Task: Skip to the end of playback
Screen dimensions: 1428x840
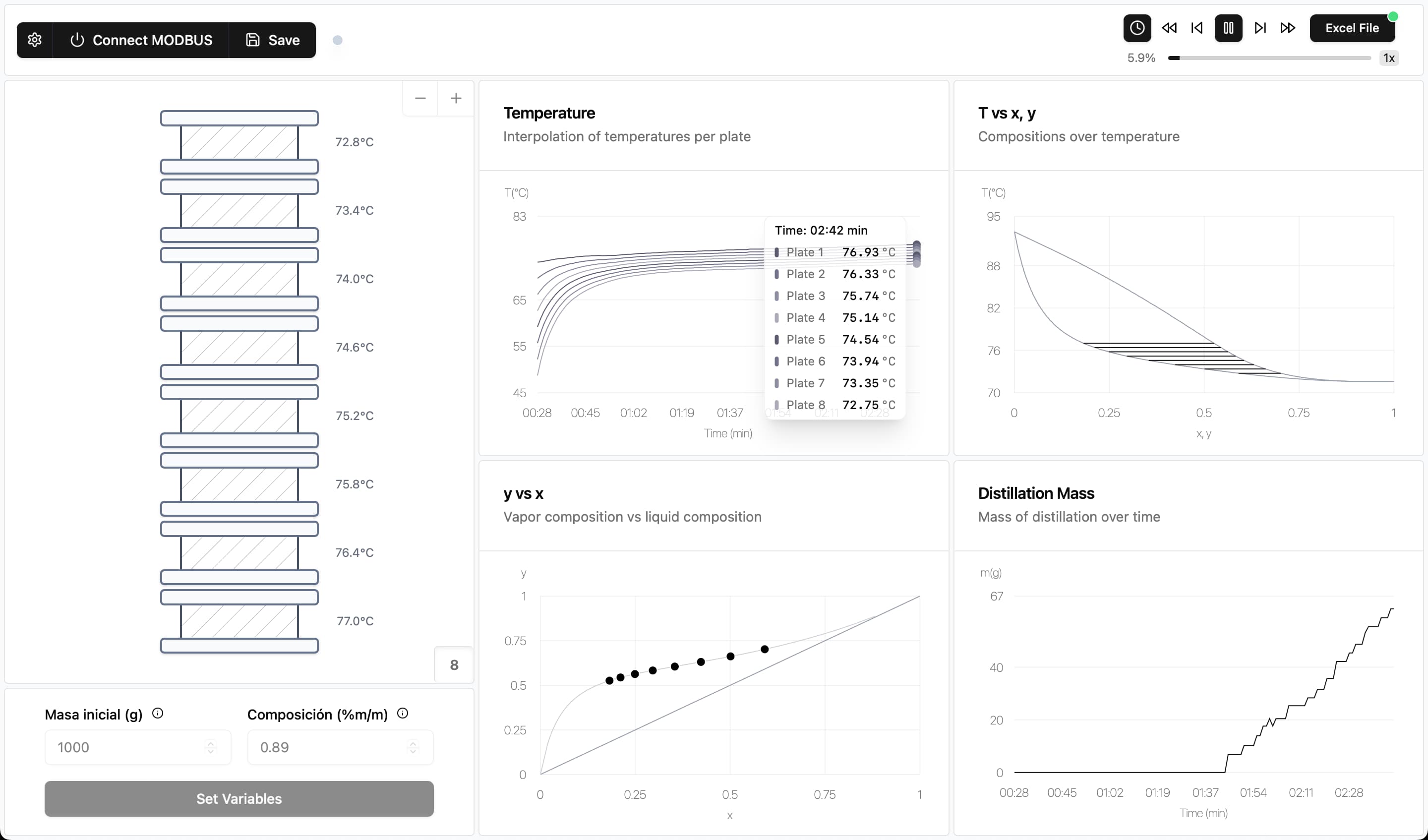Action: 1260,28
